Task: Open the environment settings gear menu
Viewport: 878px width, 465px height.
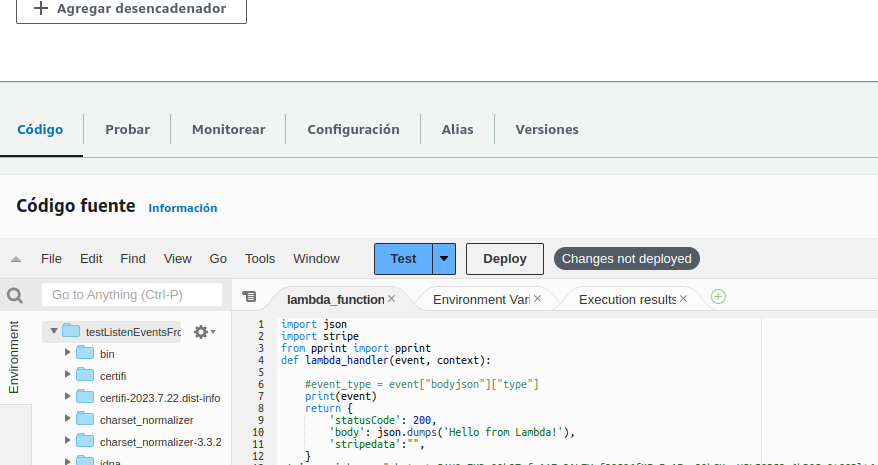Action: pos(204,332)
